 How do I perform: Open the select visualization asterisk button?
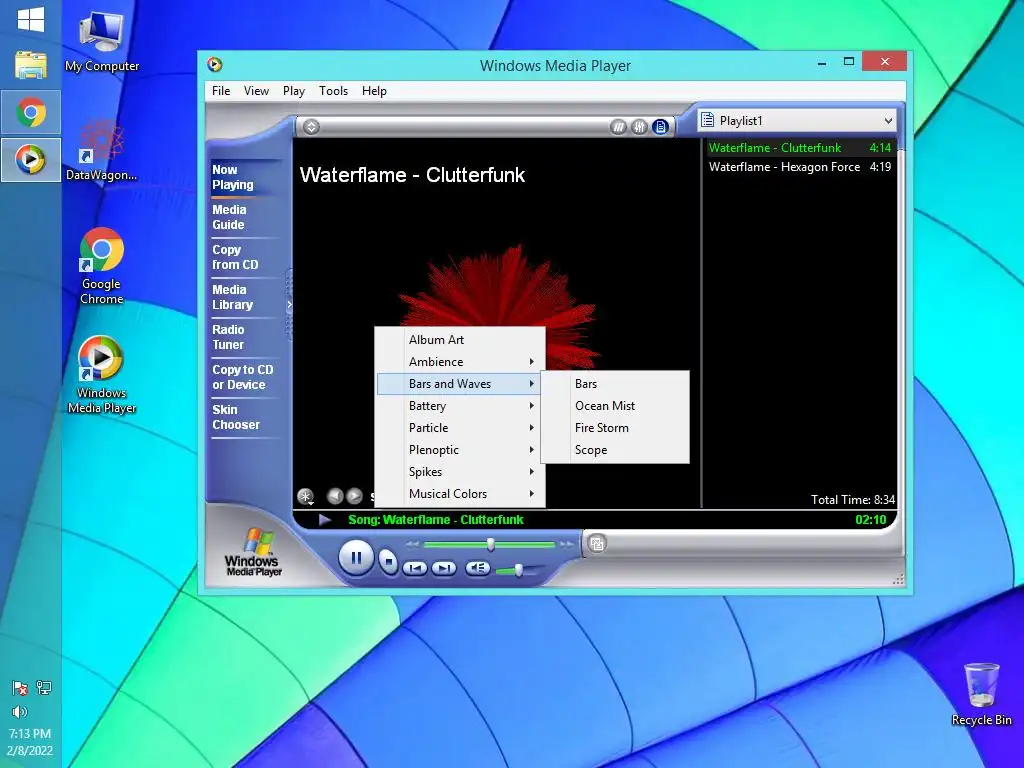point(305,497)
